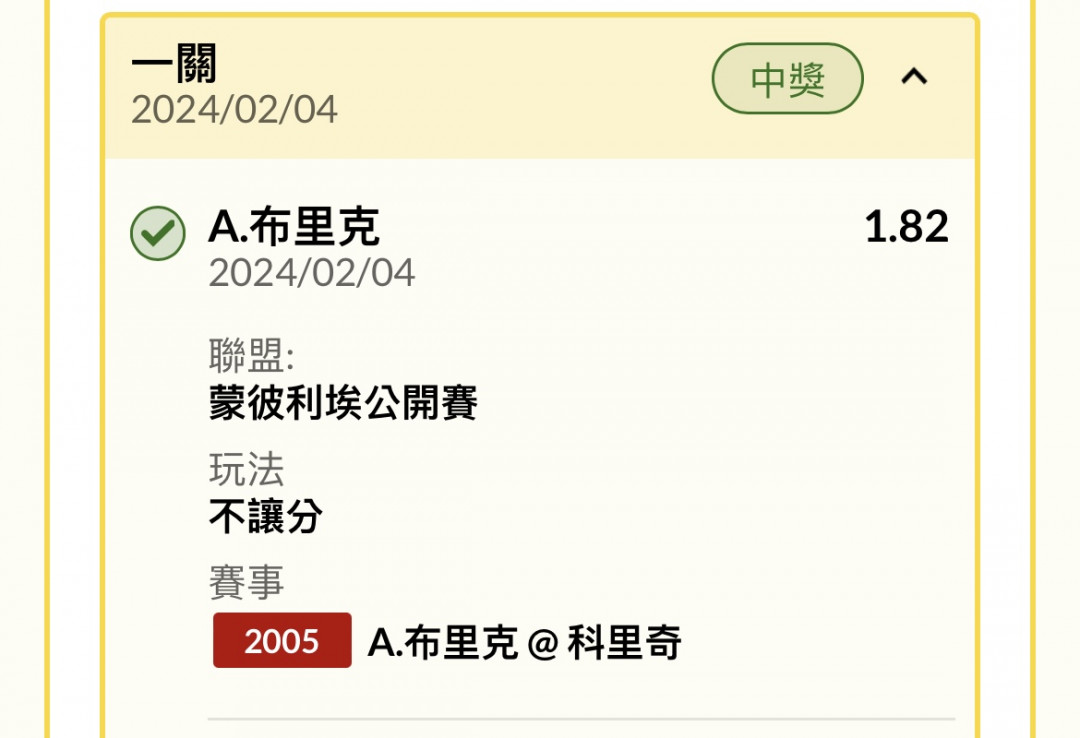Tap the 中獎 status badge
The height and width of the screenshot is (738, 1080).
[787, 79]
